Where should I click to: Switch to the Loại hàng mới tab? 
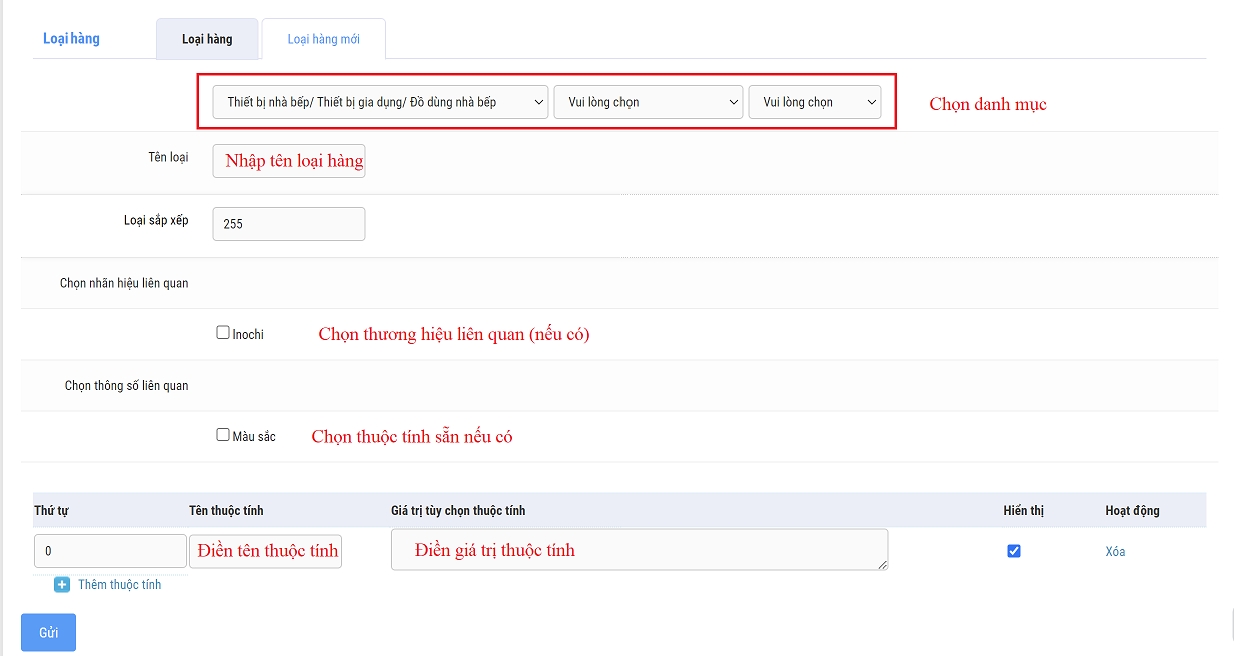(x=323, y=39)
